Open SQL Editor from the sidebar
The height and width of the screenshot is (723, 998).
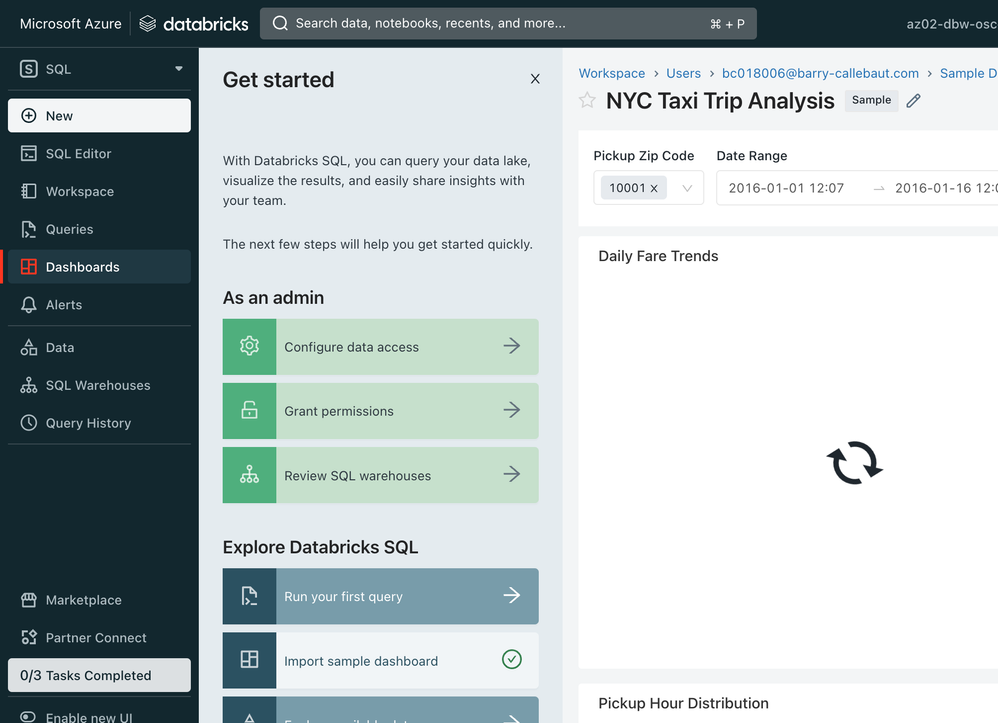(78, 153)
